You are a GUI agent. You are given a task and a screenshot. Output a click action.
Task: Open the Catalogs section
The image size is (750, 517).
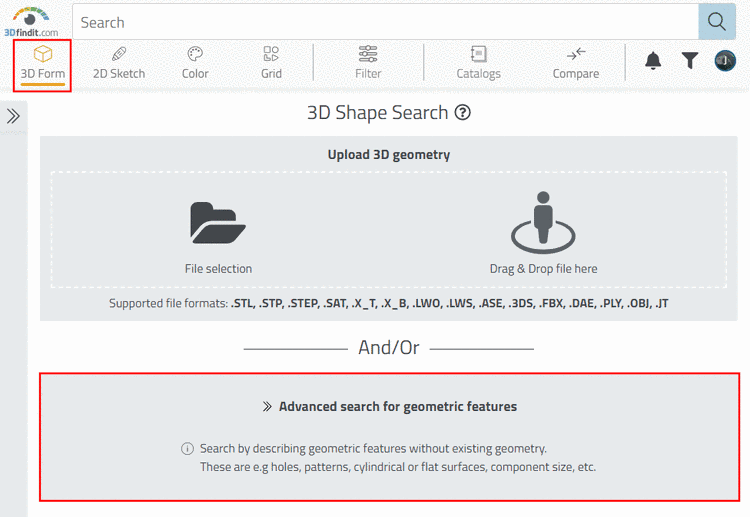click(x=478, y=62)
